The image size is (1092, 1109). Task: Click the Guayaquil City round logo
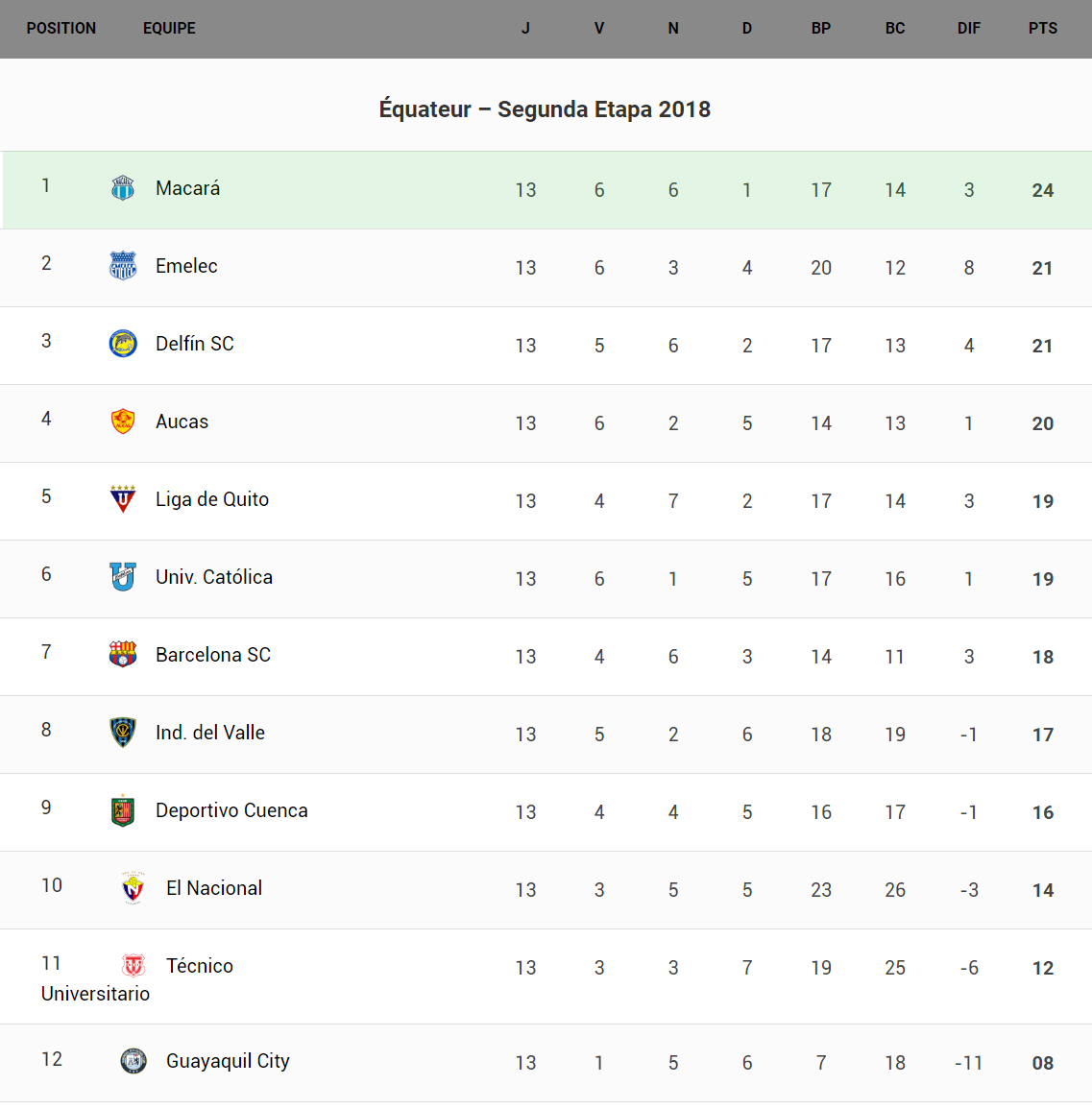click(133, 1061)
